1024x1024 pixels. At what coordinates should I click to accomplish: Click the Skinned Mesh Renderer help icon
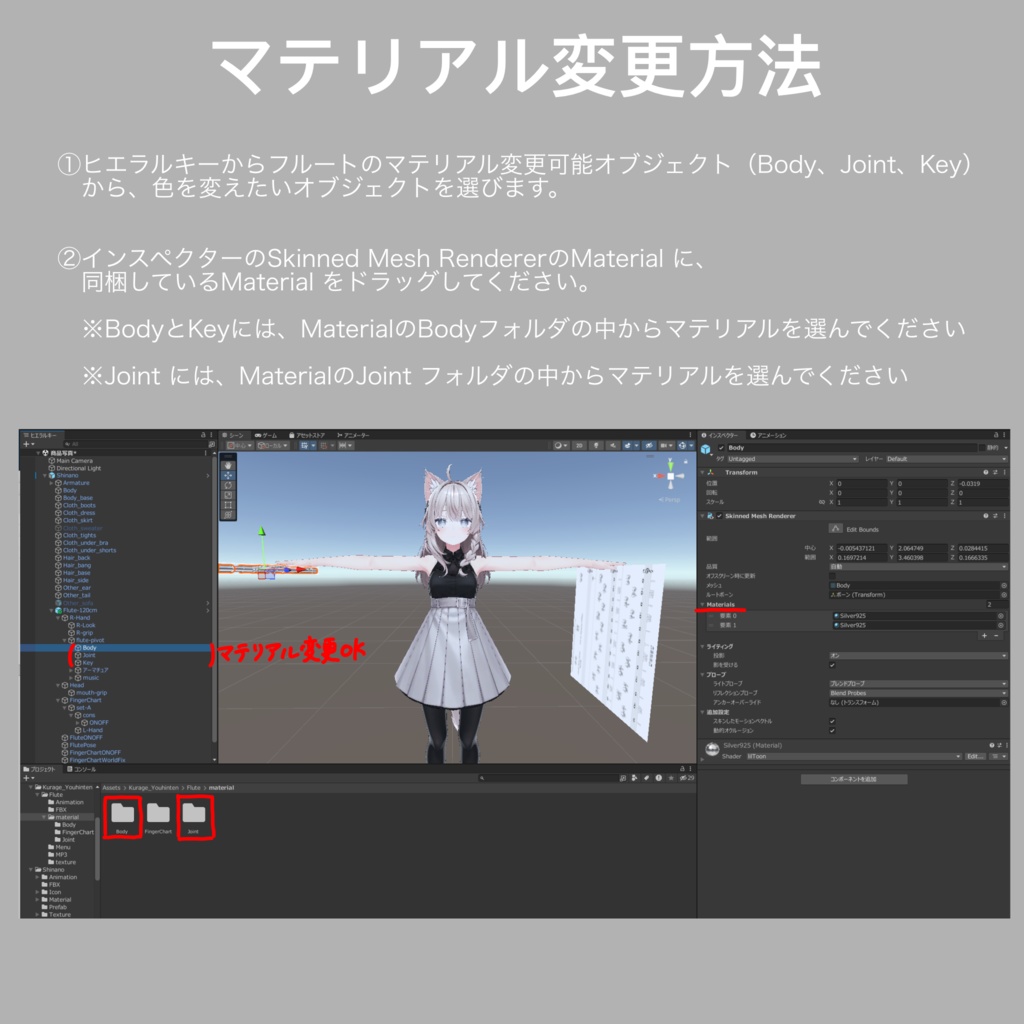985,515
